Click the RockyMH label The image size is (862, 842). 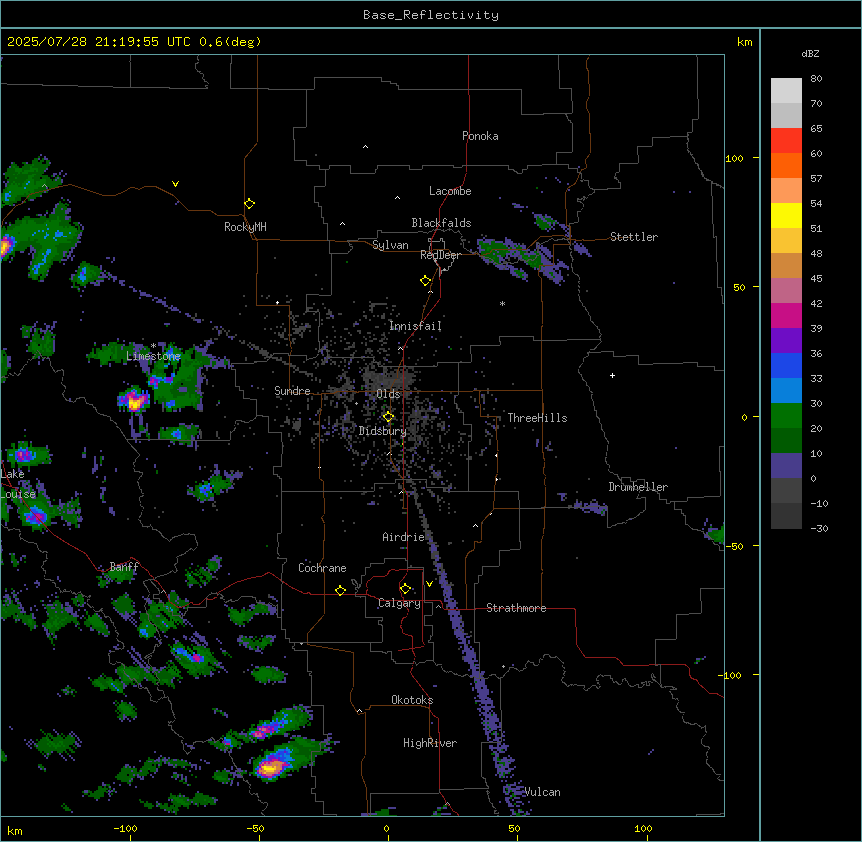pyautogui.click(x=245, y=227)
